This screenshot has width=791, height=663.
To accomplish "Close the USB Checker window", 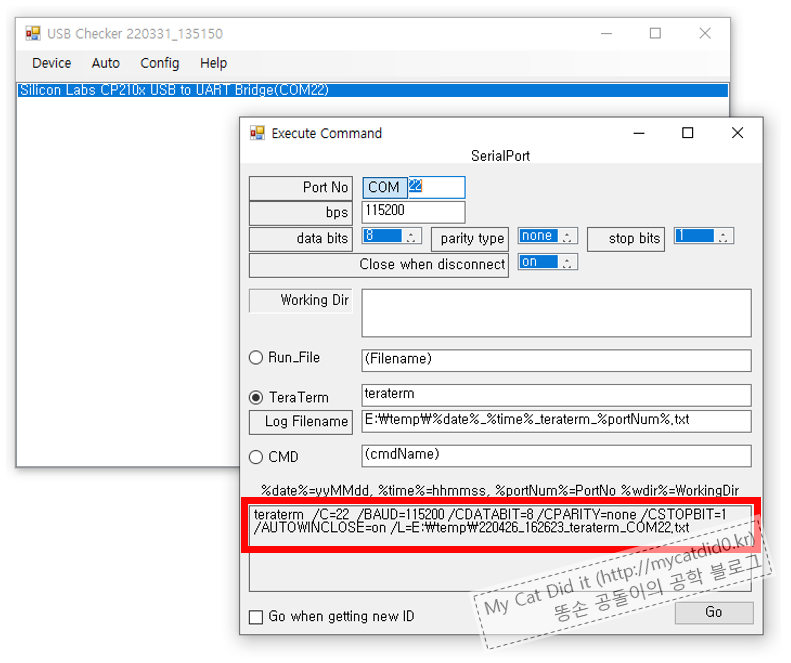I will [x=705, y=34].
